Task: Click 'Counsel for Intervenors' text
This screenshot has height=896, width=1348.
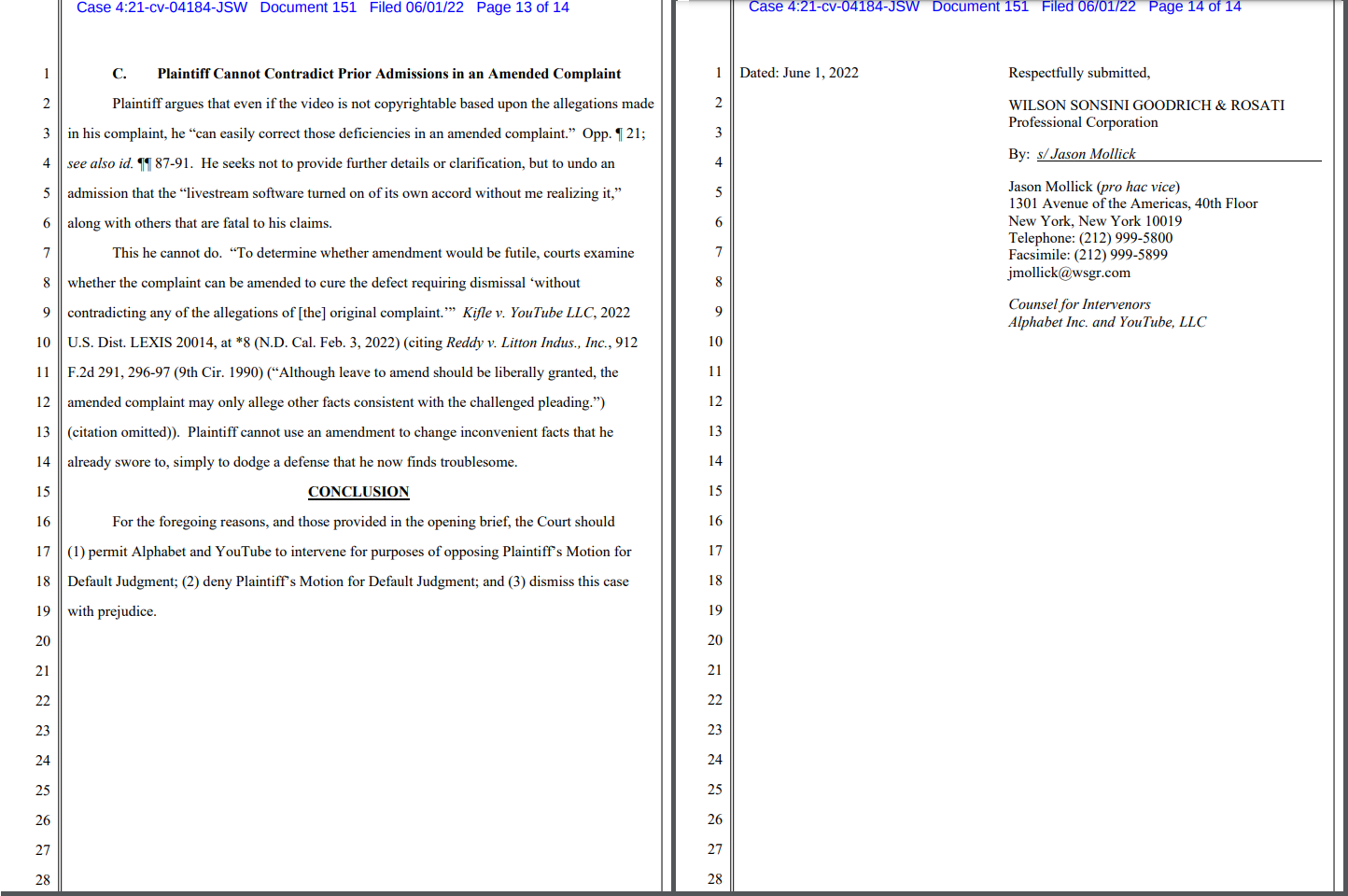Action: coord(1079,304)
